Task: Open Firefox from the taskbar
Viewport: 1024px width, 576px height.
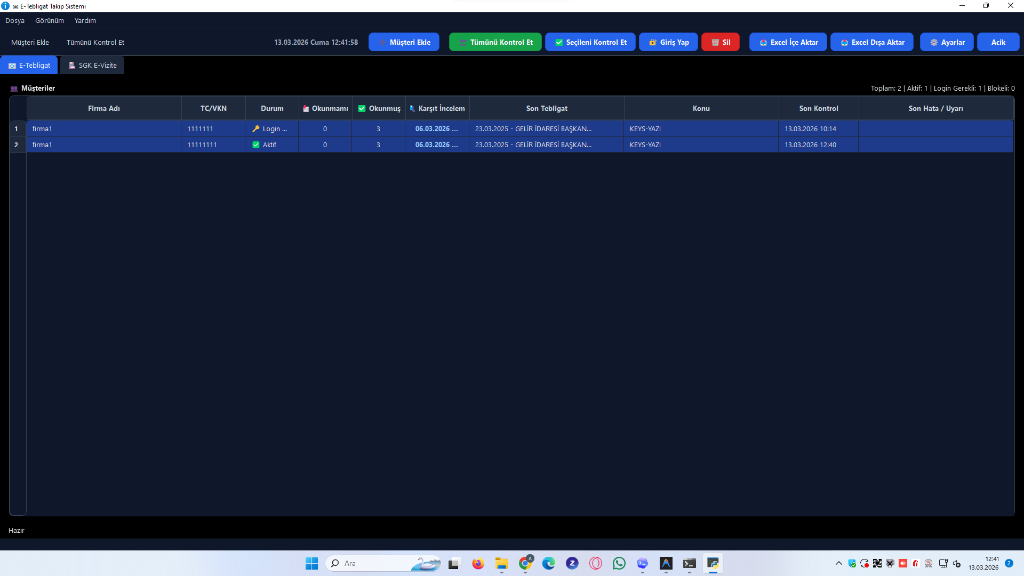Action: (477, 563)
